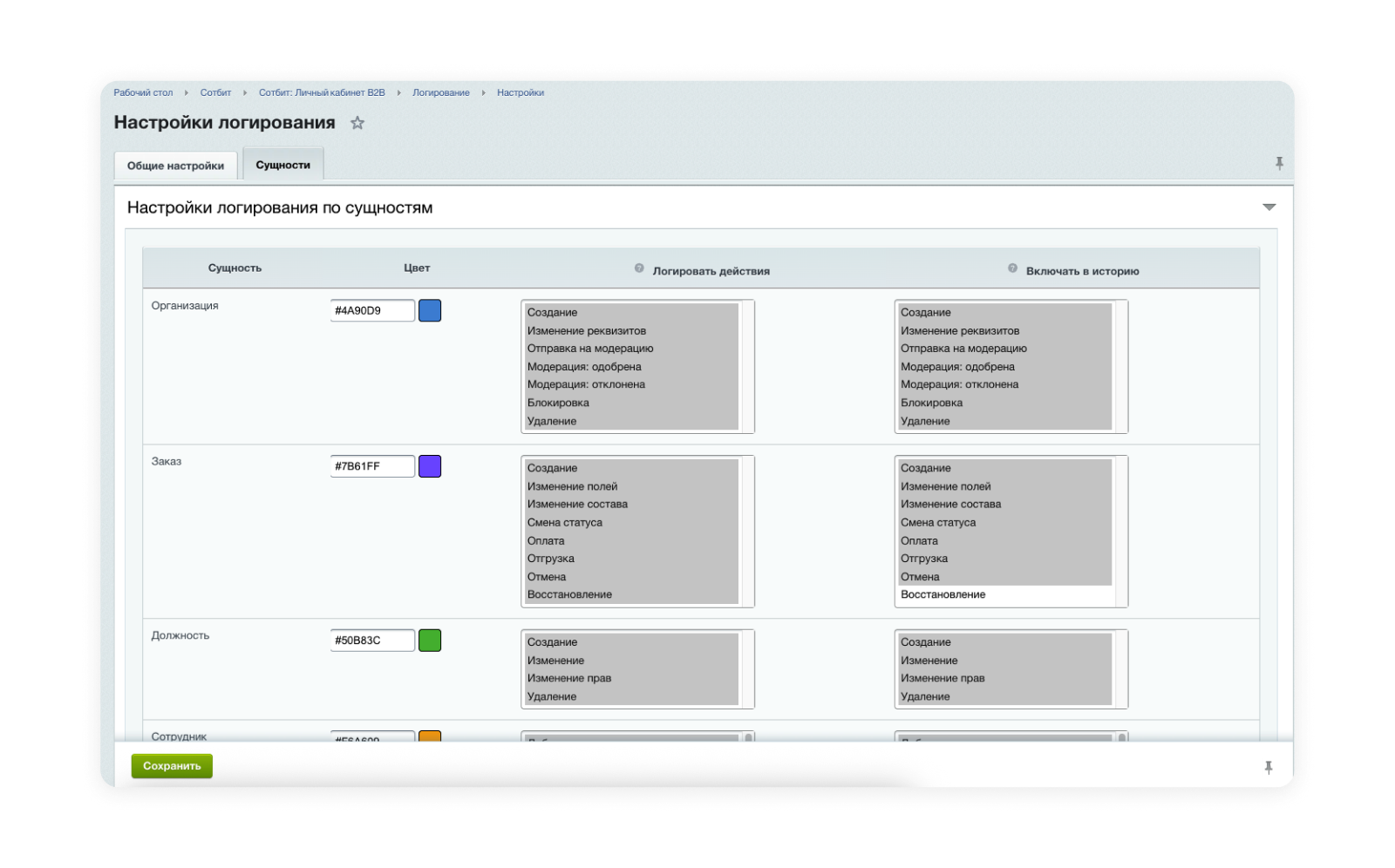Focus the #4A90D9 color input field
Screen dimensions: 1395x868
point(372,310)
